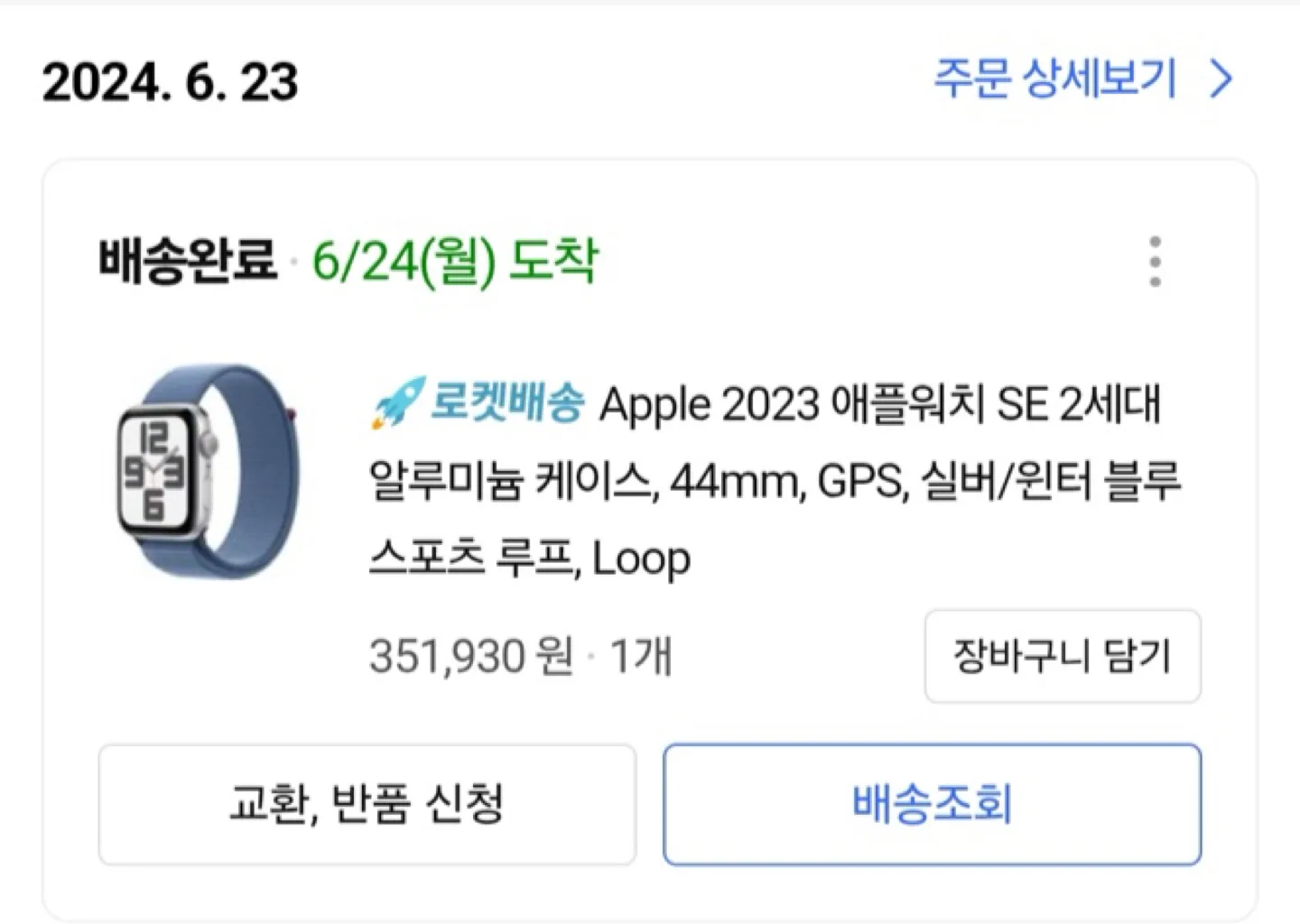Viewport: 1300px width, 924px height.
Task: Select the 배송완료 status text
Action: pos(188,261)
